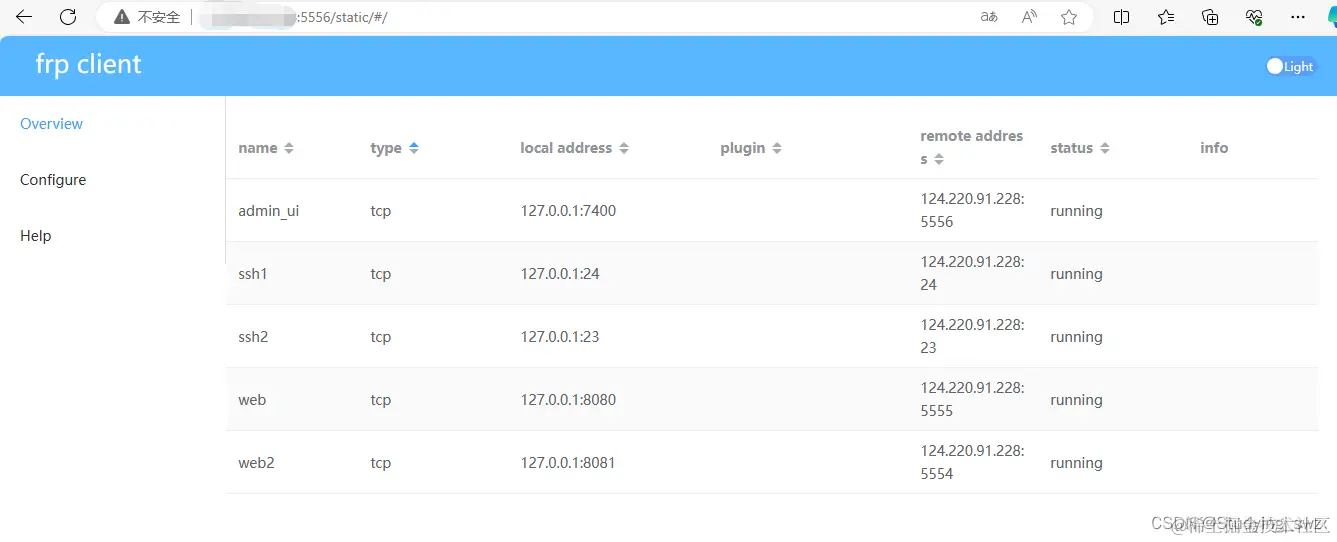The width and height of the screenshot is (1337, 542).
Task: Select the web2 proxy name
Action: pos(256,463)
